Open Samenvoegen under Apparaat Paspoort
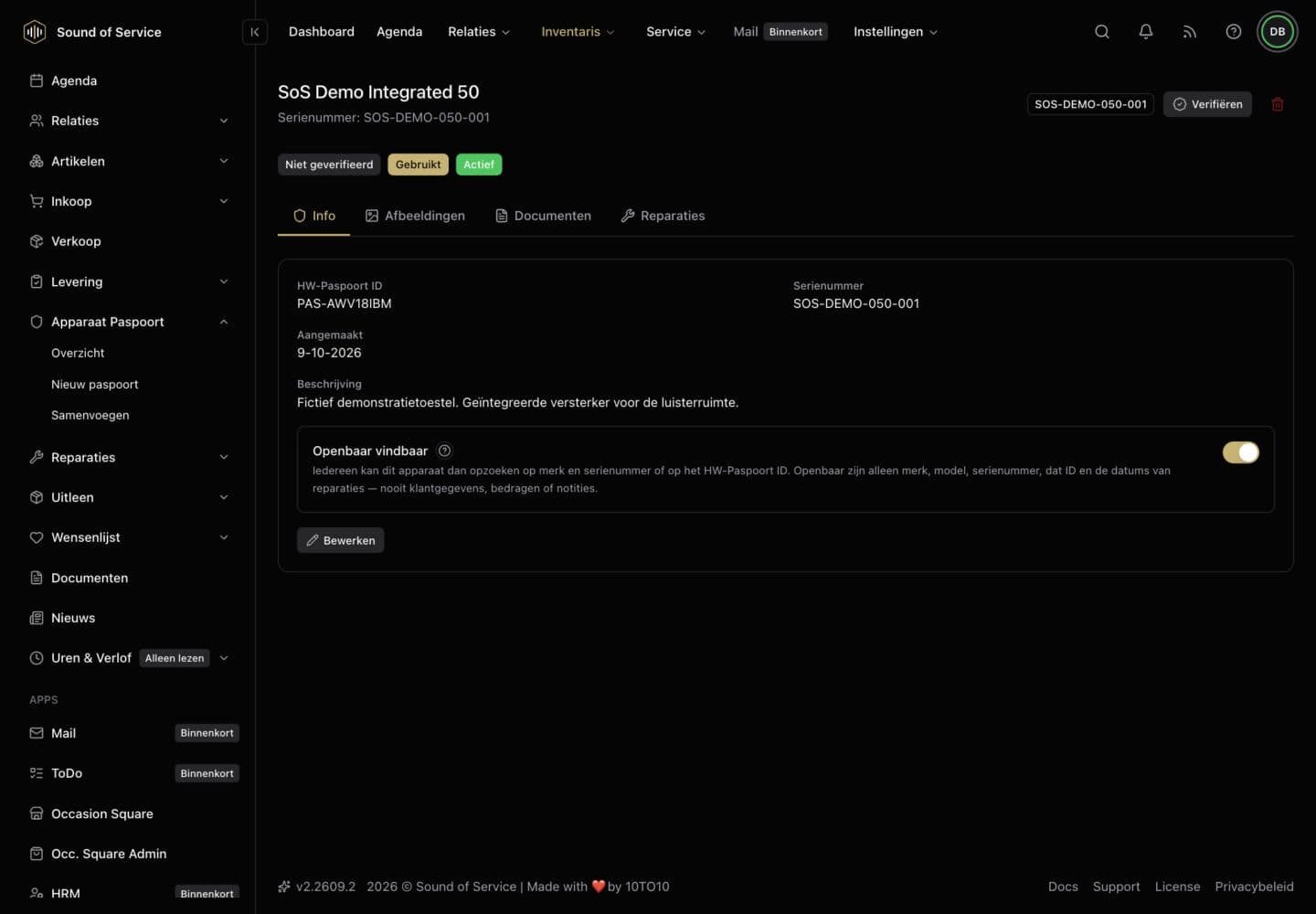Image resolution: width=1316 pixels, height=914 pixels. tap(90, 416)
